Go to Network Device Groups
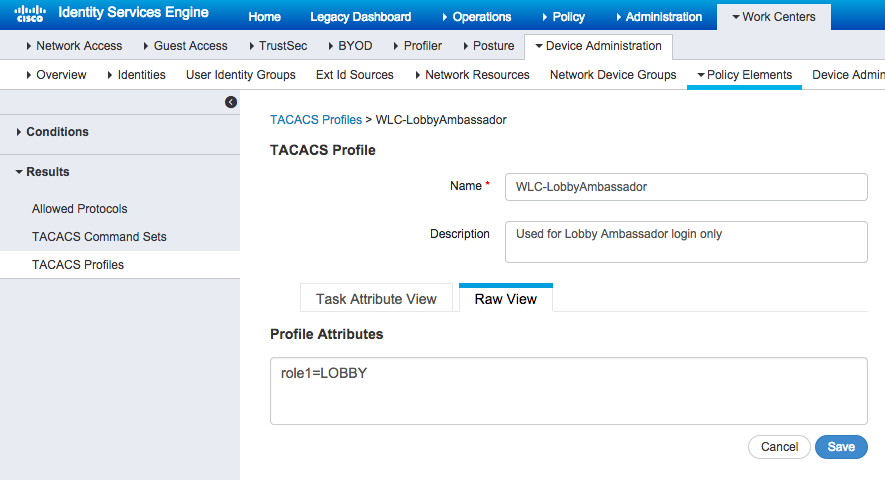Viewport: 885px width, 480px height. [x=613, y=75]
